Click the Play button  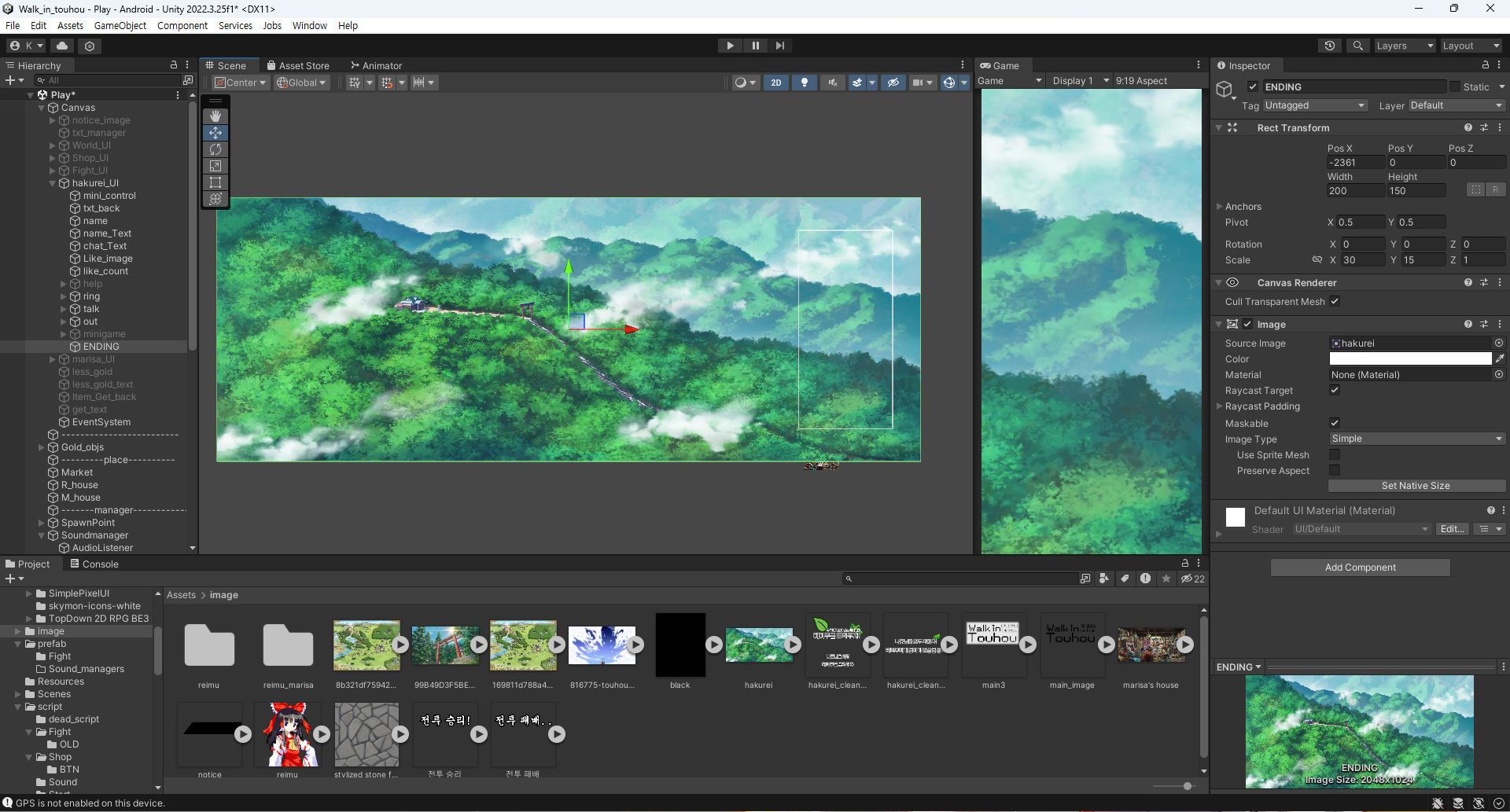click(730, 46)
